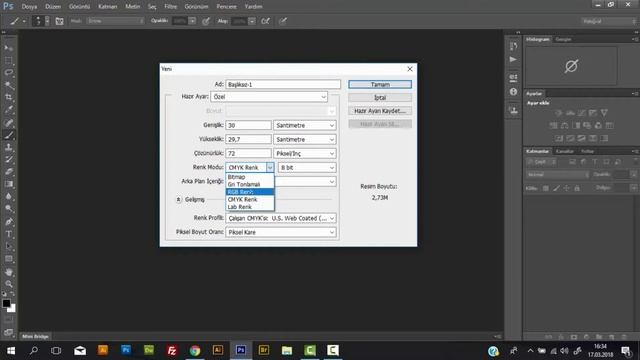The image size is (640, 360).
Task: Open the Genişlik unit dropdown
Action: click(305, 125)
